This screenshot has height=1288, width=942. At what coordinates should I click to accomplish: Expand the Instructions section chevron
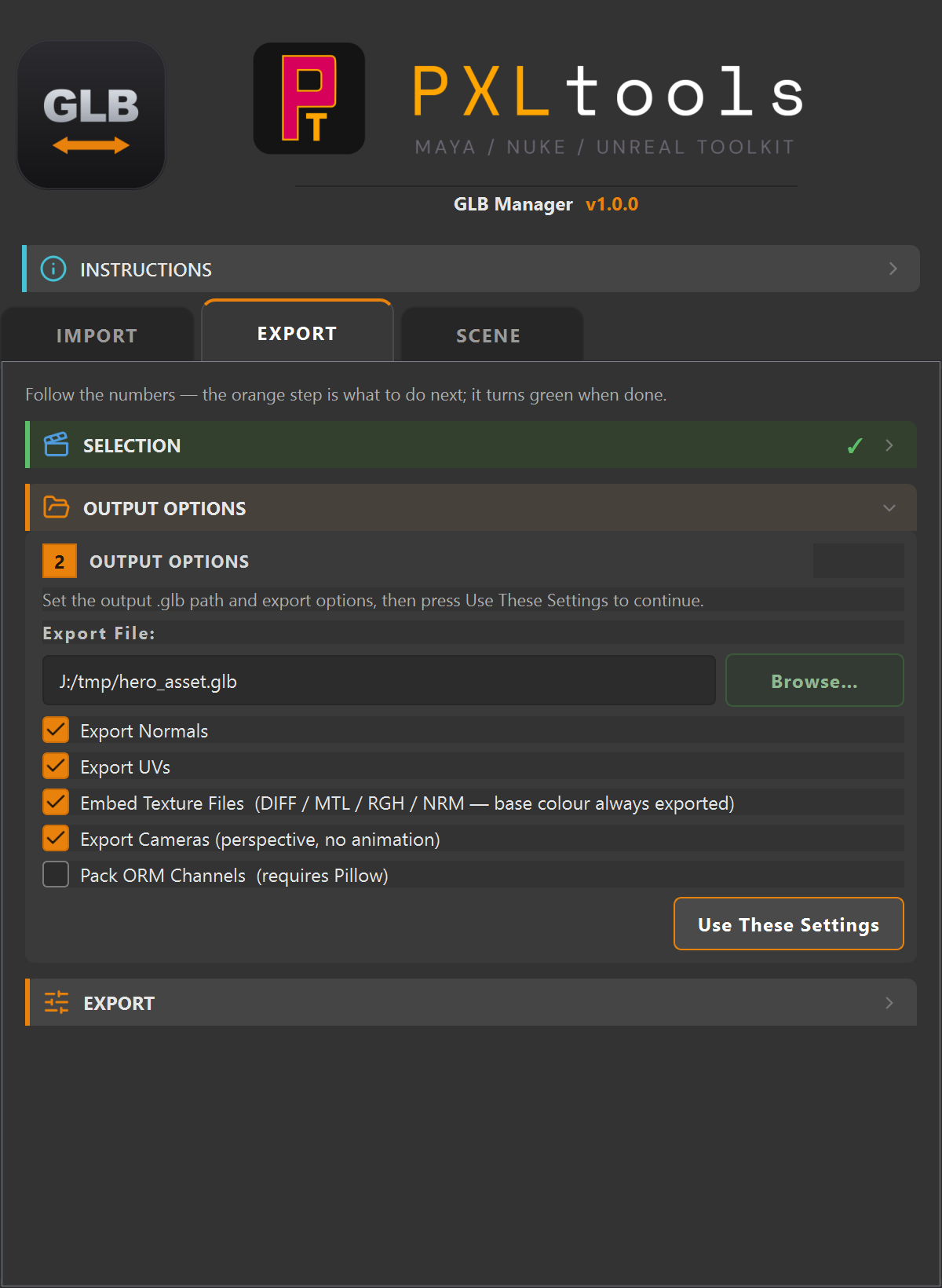(x=893, y=269)
